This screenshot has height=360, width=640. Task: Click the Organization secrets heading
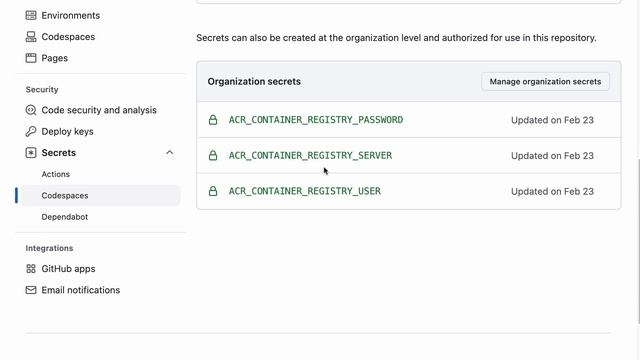(254, 82)
